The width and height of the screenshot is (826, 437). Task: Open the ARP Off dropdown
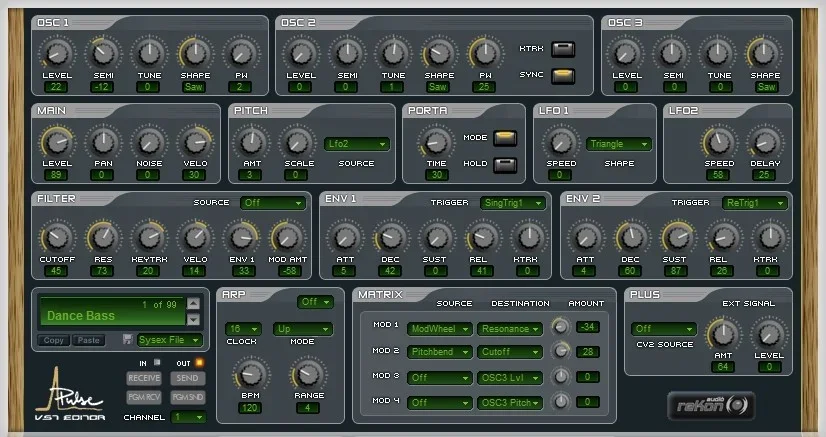tap(315, 302)
